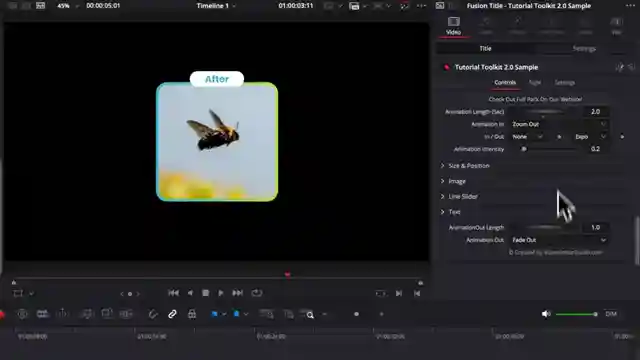Click Check Out Full Pack On Our Website
640x360 pixels.
tap(535, 99)
